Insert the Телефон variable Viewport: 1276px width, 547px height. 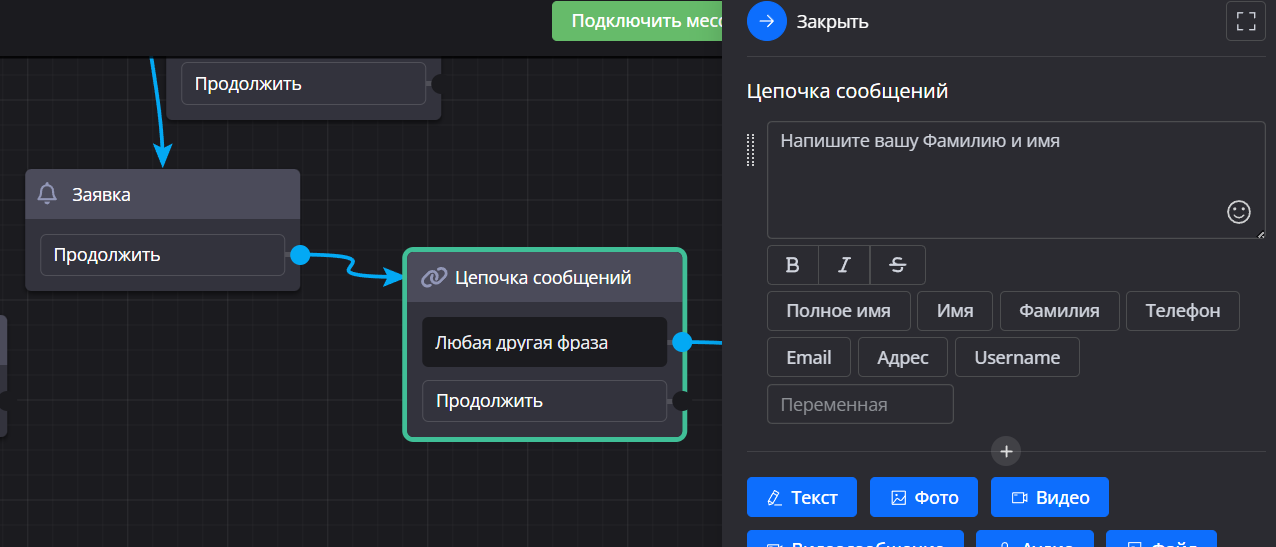tap(1182, 311)
